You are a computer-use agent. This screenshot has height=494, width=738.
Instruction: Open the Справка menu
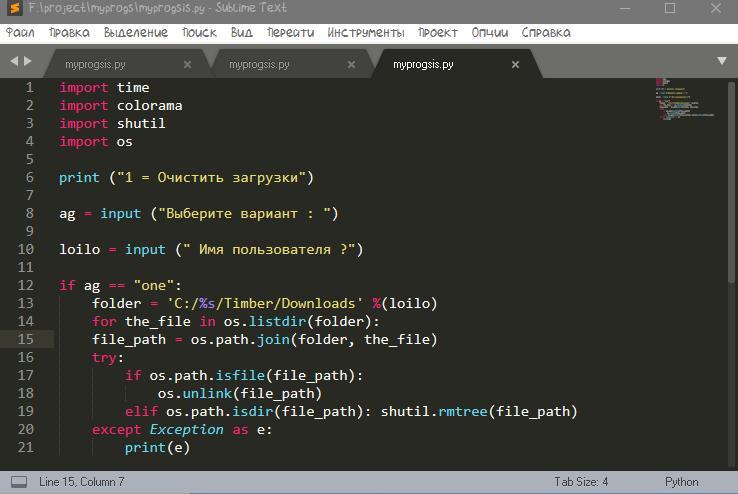(546, 32)
